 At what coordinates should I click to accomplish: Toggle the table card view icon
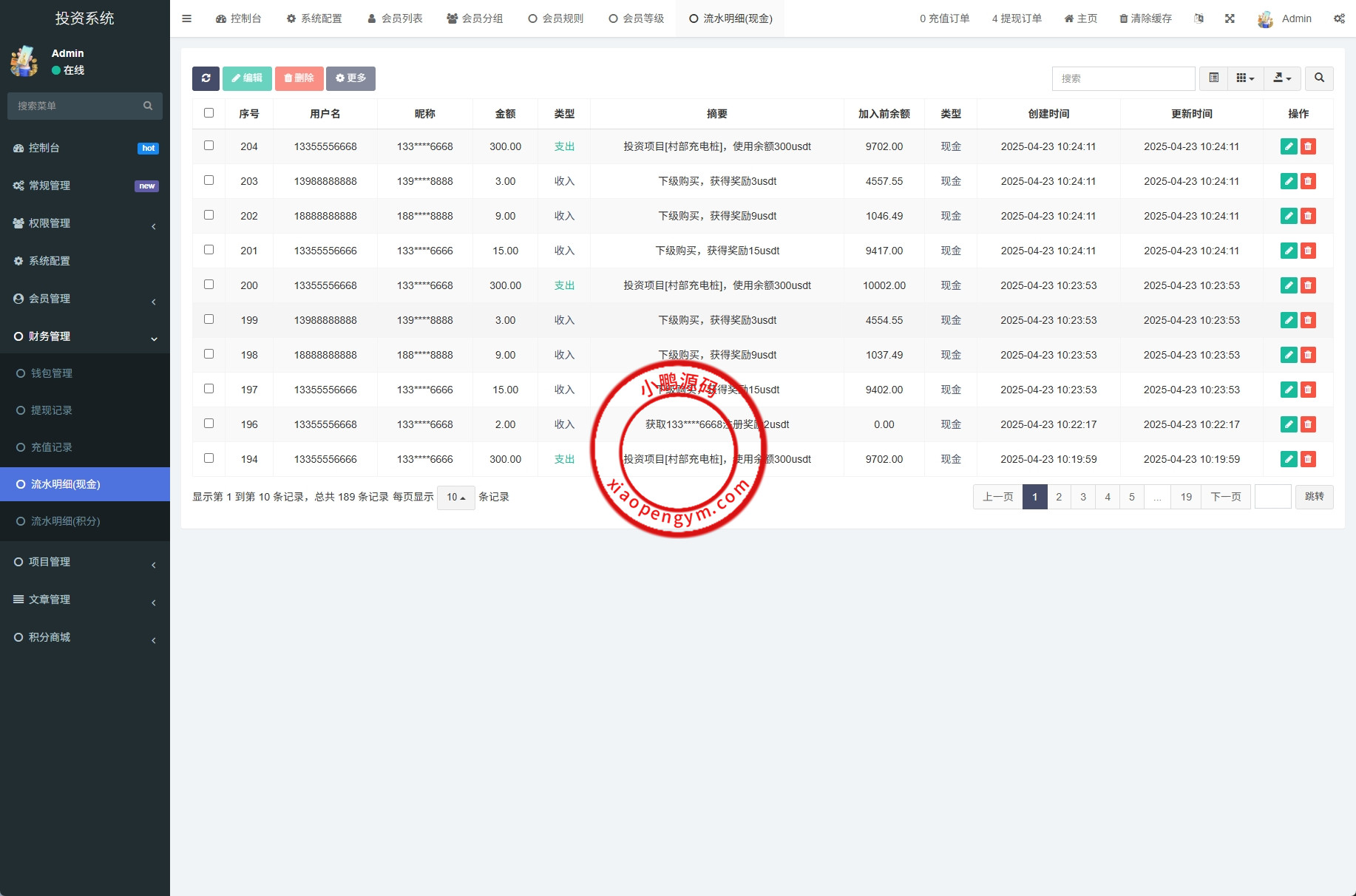click(x=1213, y=78)
